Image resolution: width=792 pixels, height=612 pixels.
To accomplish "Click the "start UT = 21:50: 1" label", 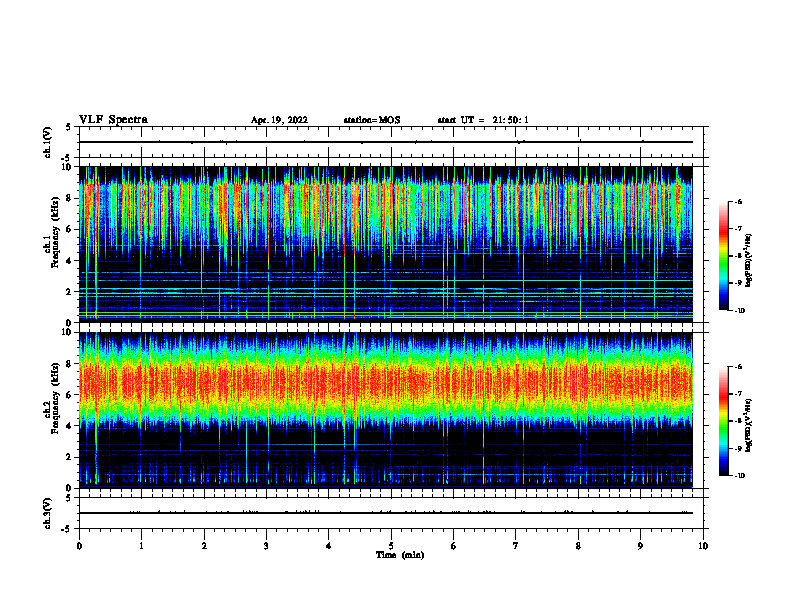I will pyautogui.click(x=483, y=120).
